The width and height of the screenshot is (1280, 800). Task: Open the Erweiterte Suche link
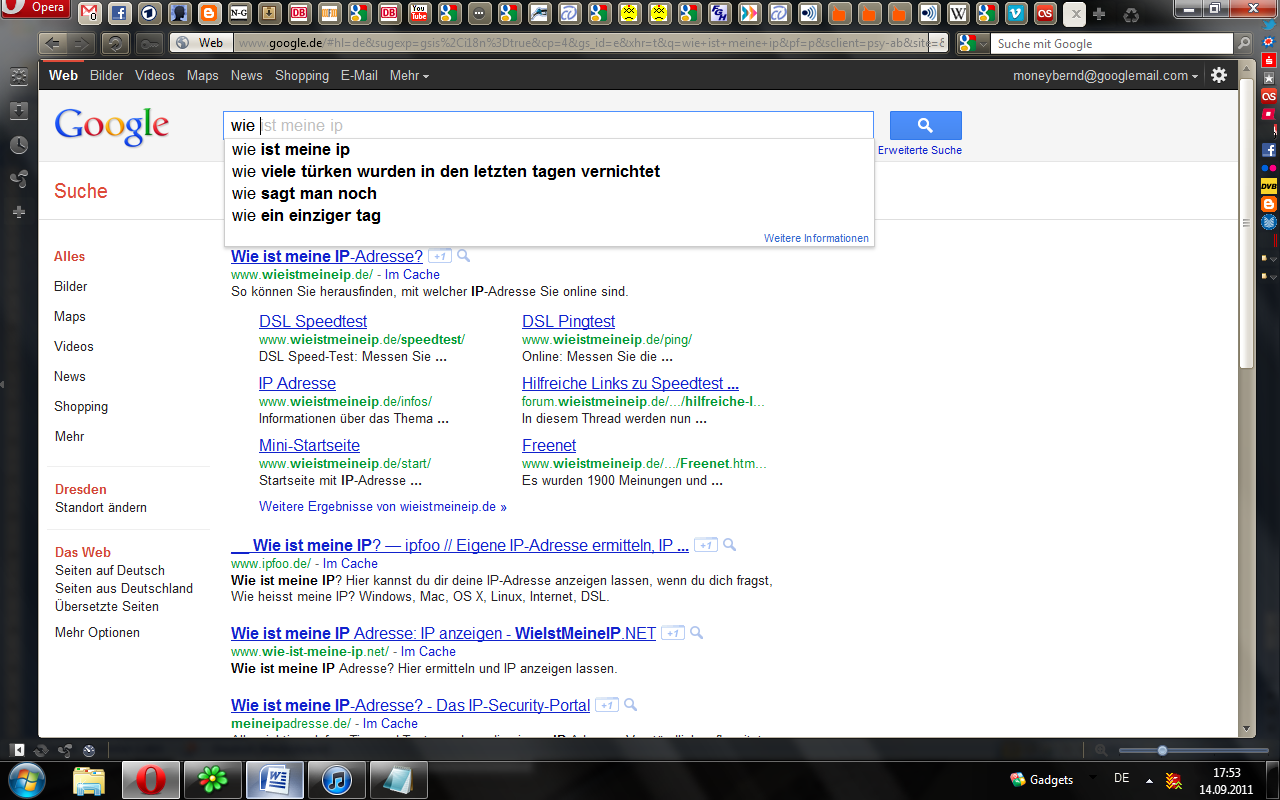(x=920, y=150)
